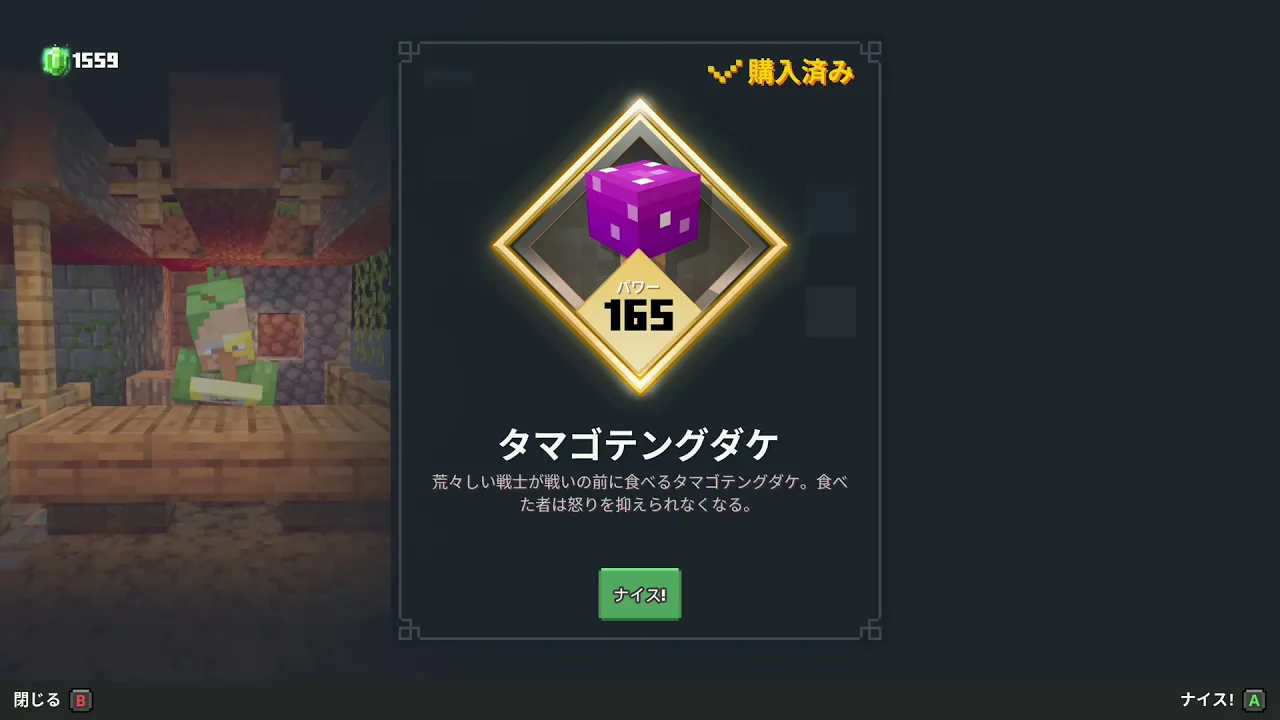Click the green emerald currency icon

[55, 61]
